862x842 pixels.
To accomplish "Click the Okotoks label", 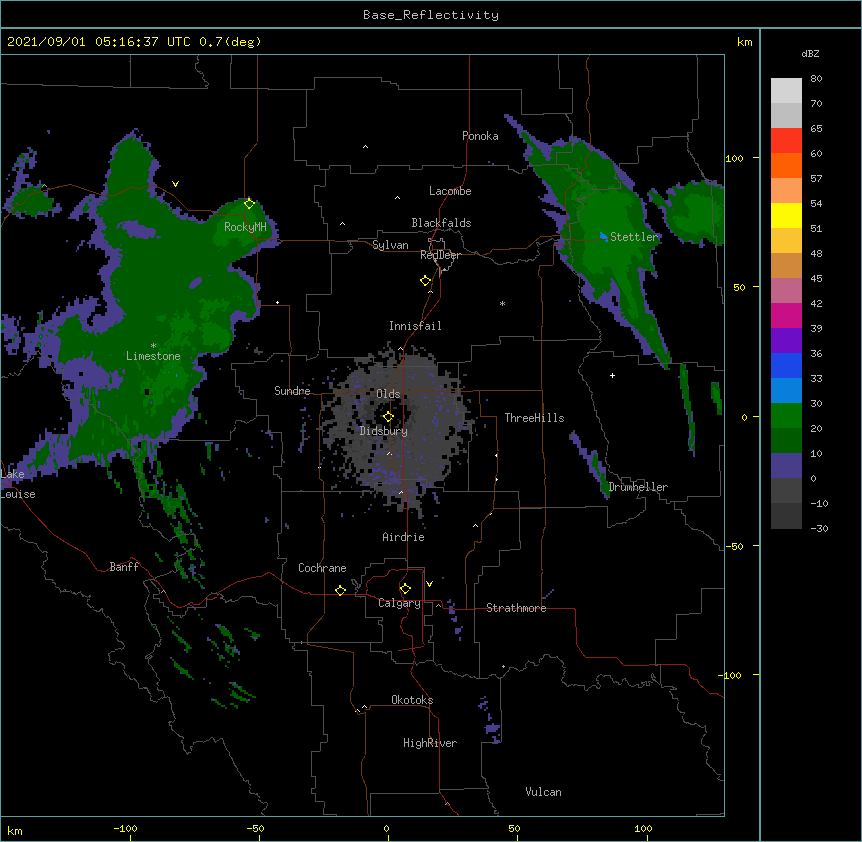I will [x=412, y=700].
